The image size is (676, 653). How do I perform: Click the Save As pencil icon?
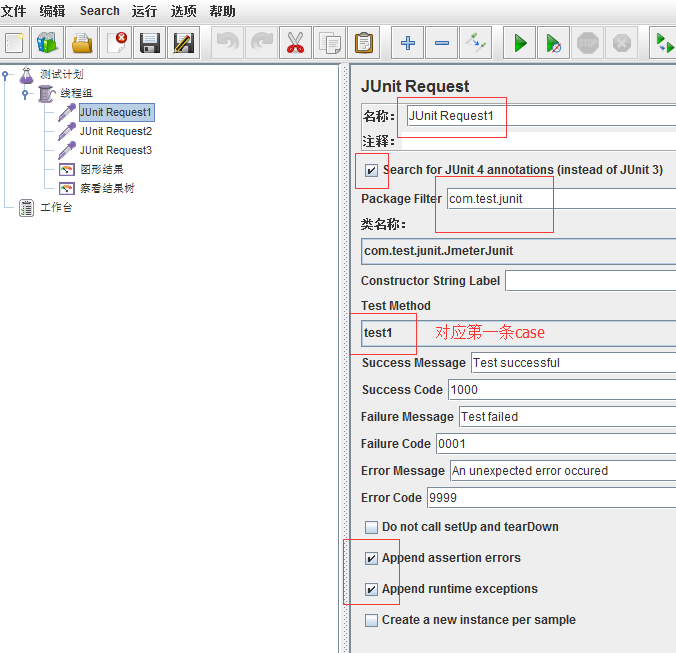184,43
